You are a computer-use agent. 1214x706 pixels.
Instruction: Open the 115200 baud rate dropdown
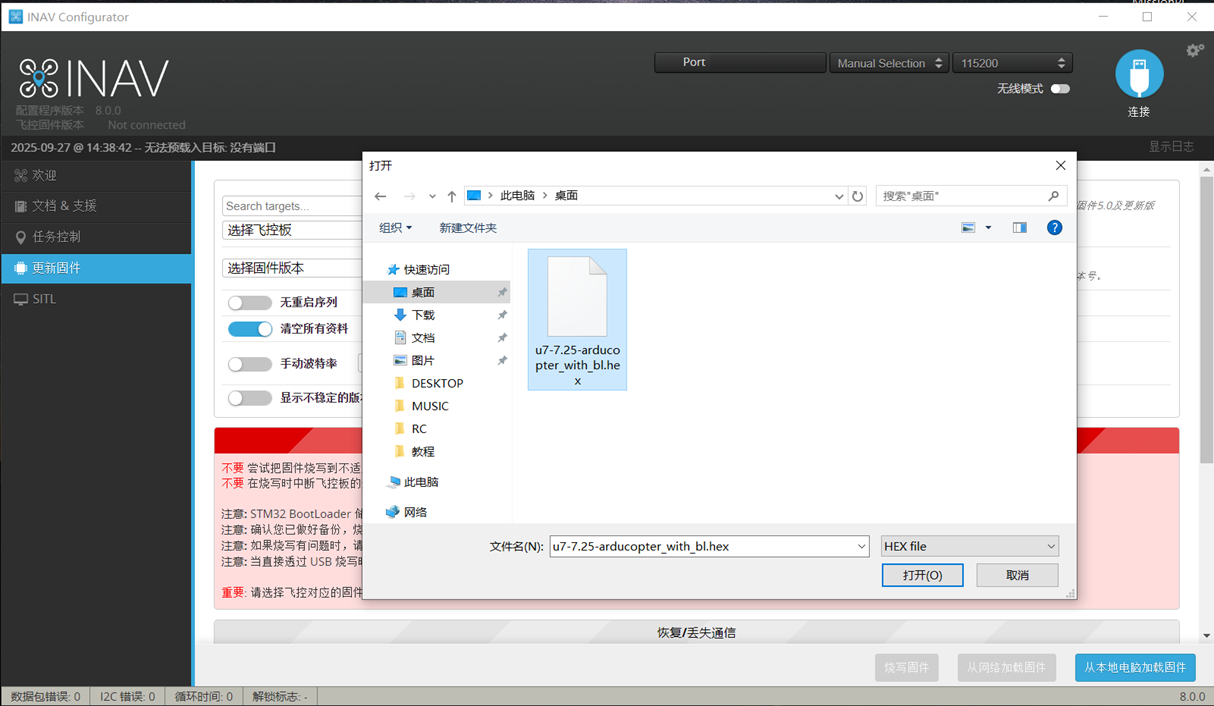[1013, 63]
